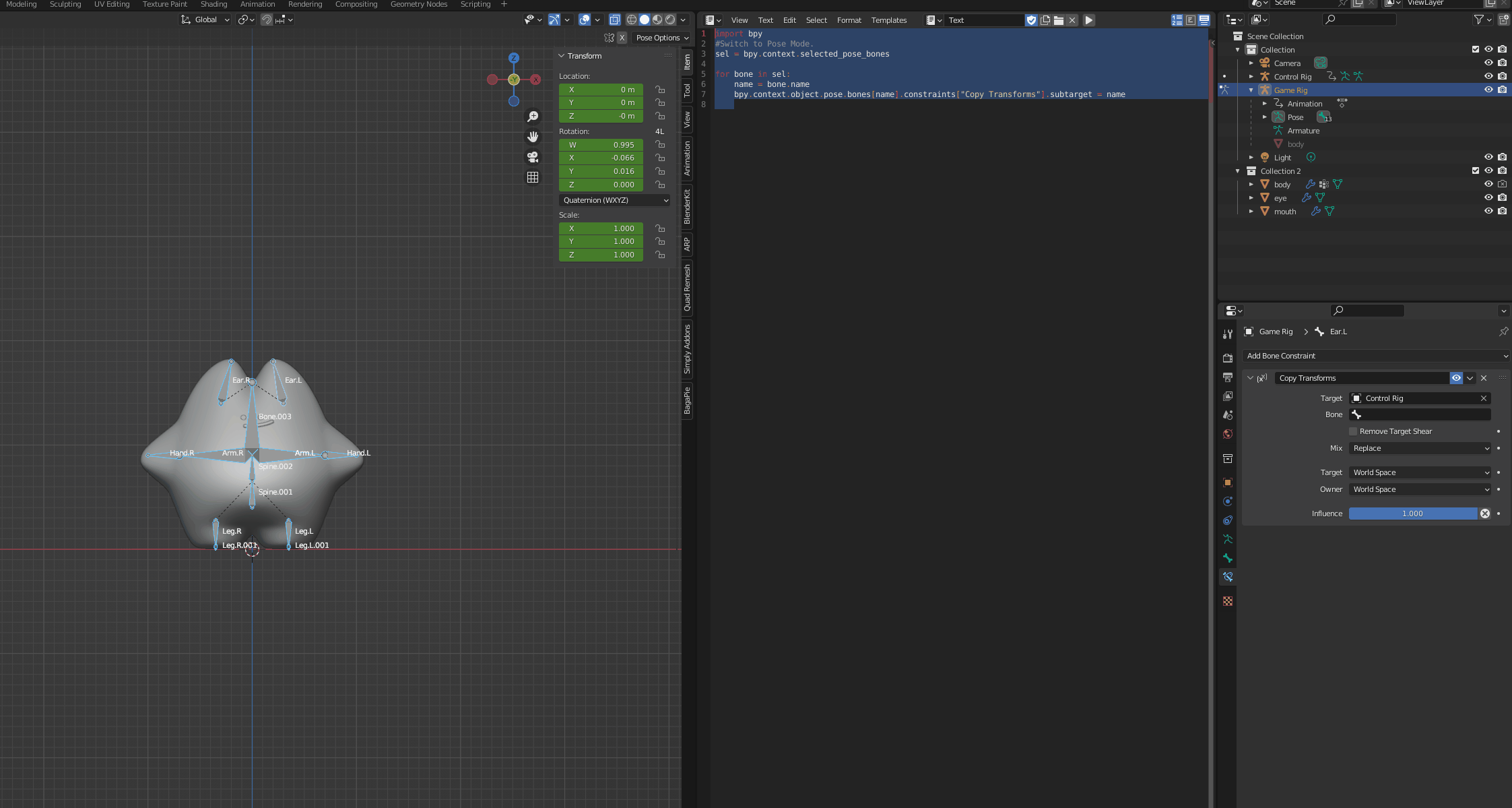
Task: Open the Tool properties tab icon
Action: tap(1228, 334)
